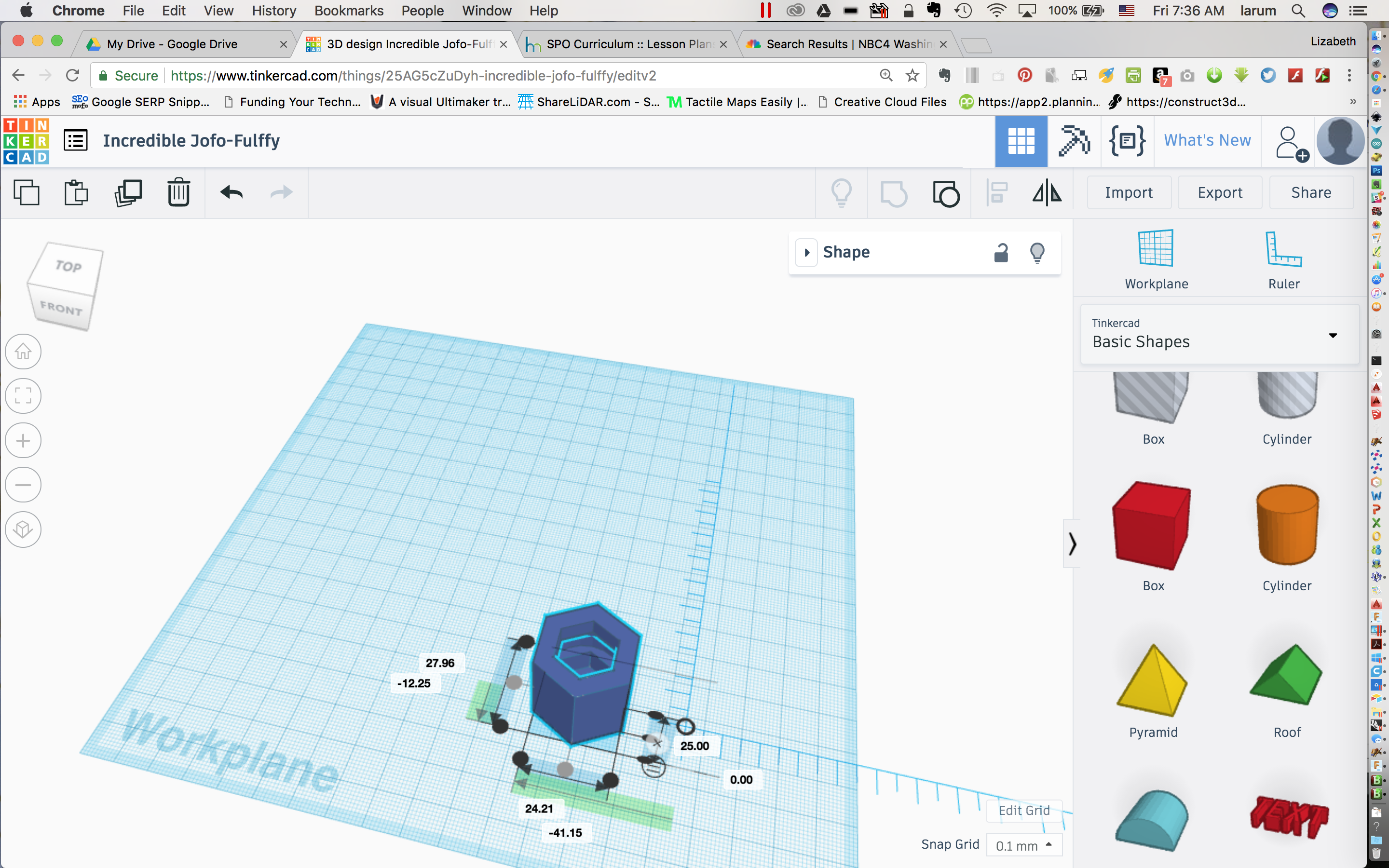Viewport: 1389px width, 868px height.
Task: Switch to 3D design grid view
Action: (1021, 141)
